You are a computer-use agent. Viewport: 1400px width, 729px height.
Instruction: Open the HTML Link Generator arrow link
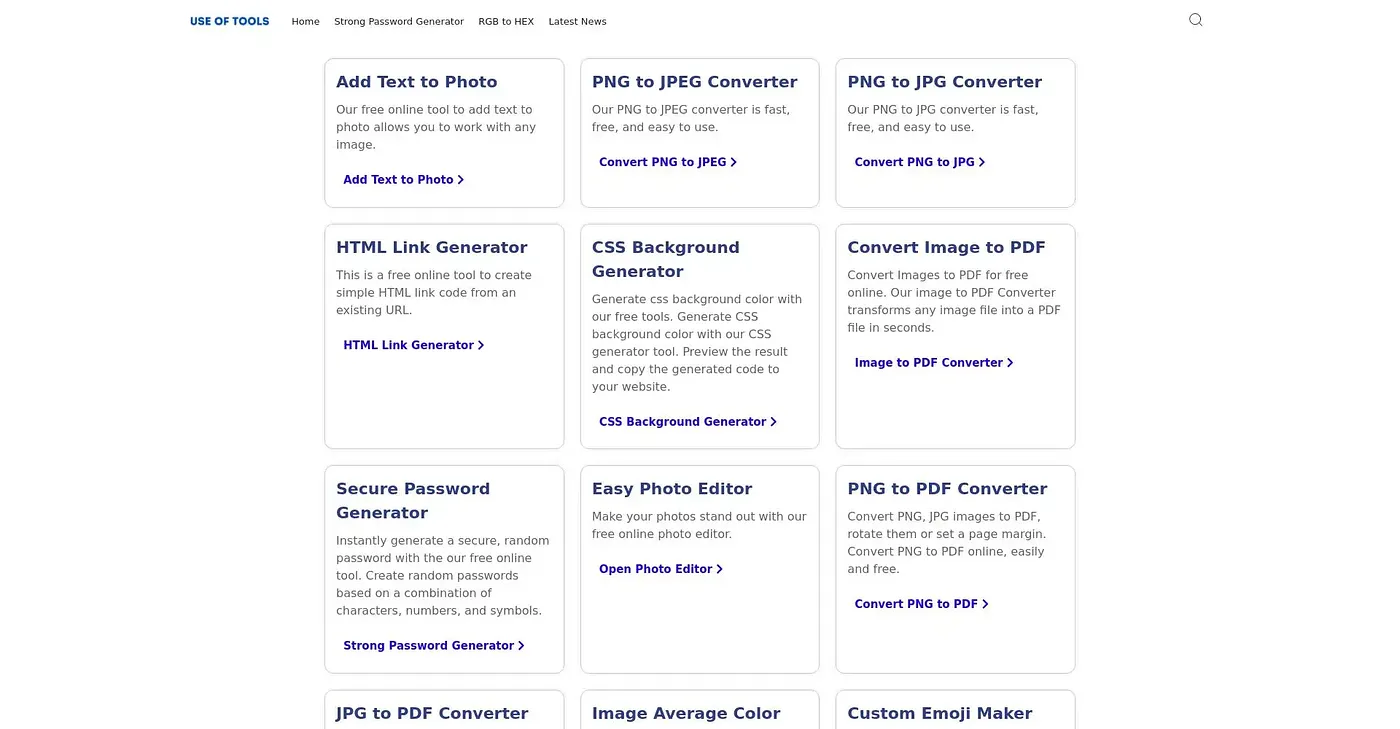pos(413,345)
